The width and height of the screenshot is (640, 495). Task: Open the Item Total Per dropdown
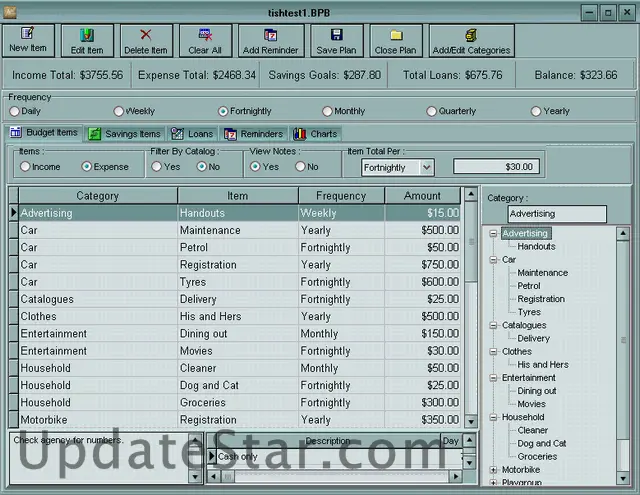click(427, 167)
